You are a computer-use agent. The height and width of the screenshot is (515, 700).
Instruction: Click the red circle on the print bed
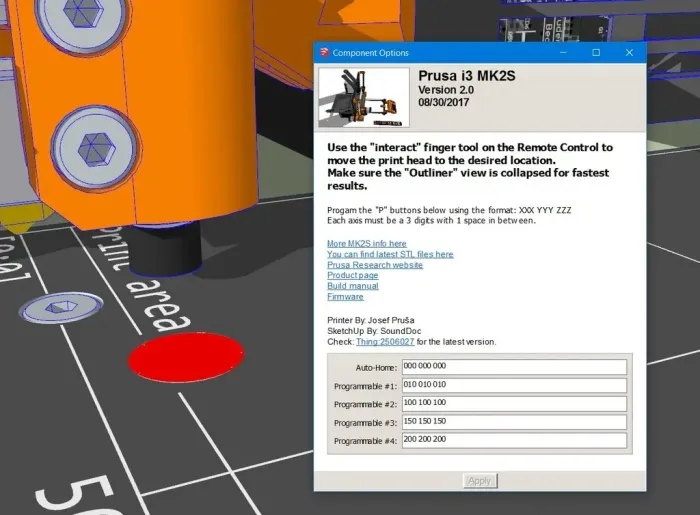pyautogui.click(x=186, y=357)
